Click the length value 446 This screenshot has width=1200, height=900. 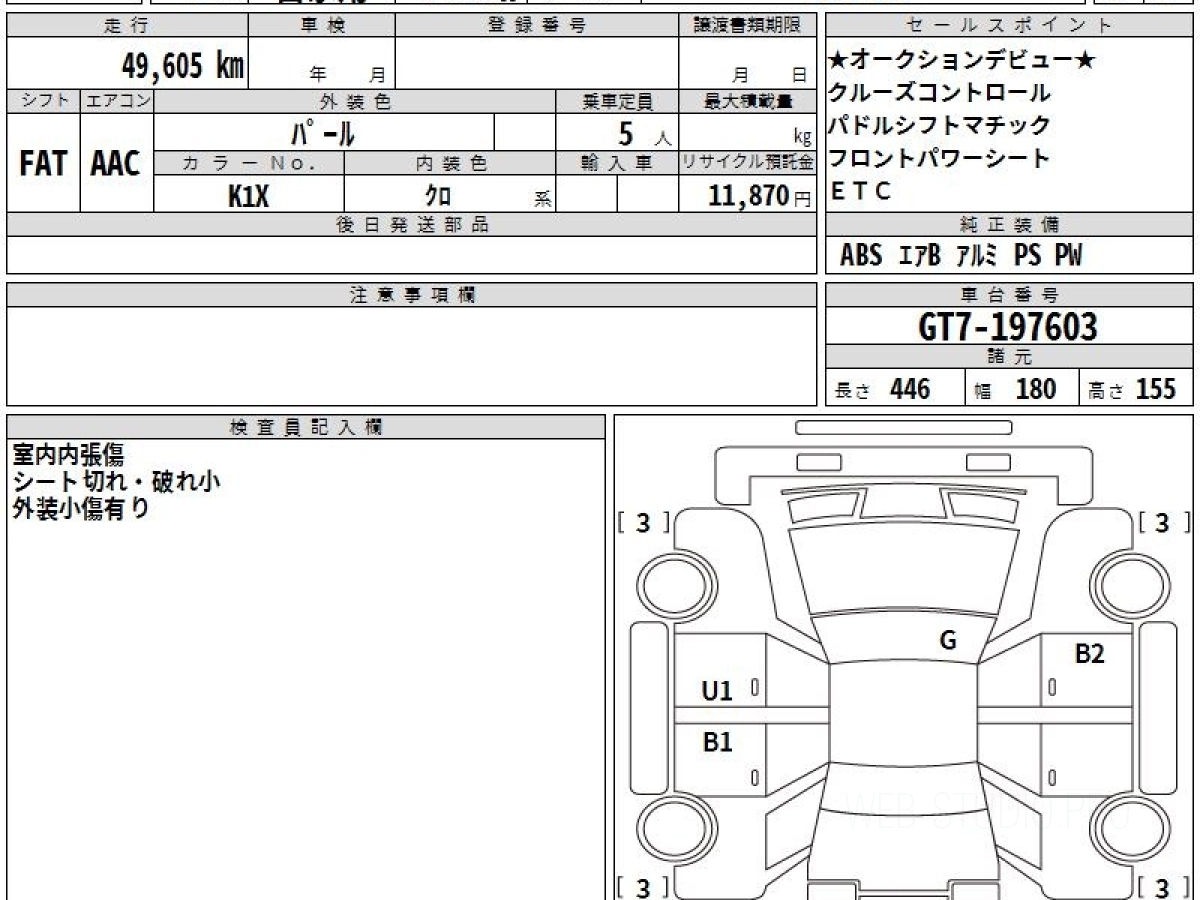tap(910, 389)
